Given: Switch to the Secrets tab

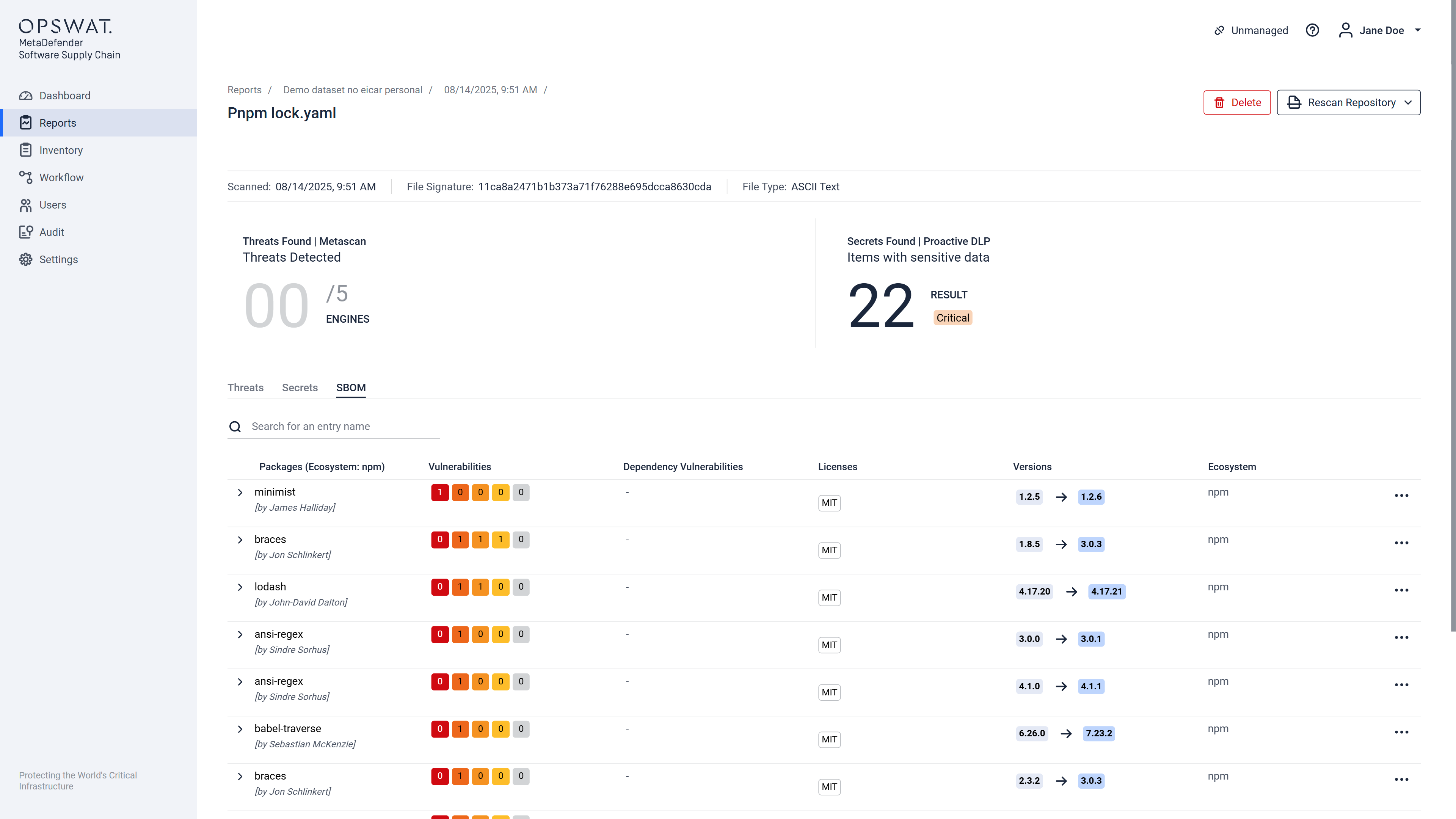Looking at the screenshot, I should click(300, 388).
